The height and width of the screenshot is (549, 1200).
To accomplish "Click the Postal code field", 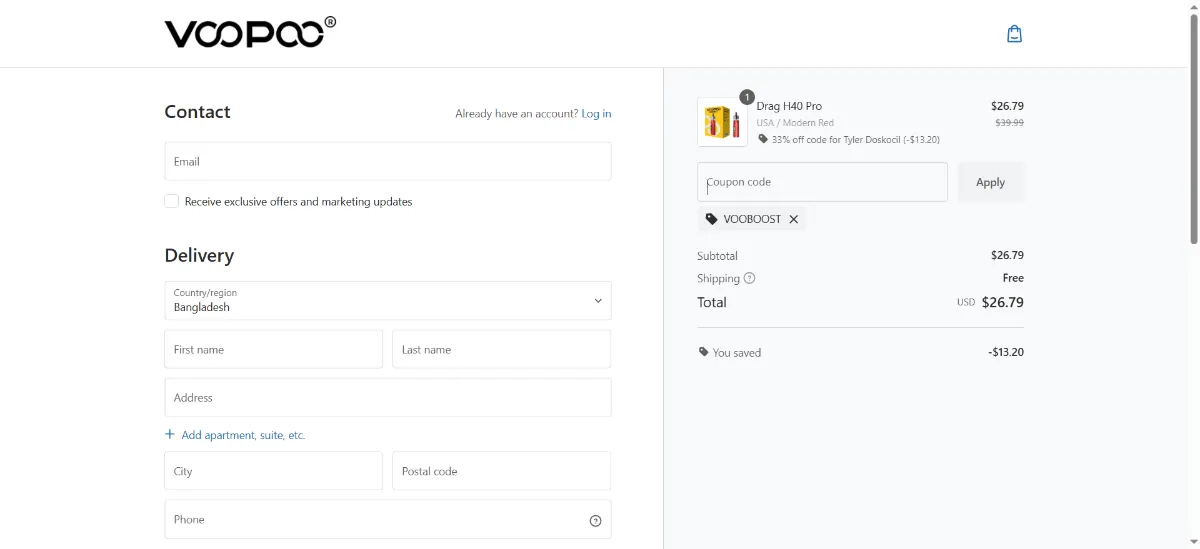I will 502,471.
